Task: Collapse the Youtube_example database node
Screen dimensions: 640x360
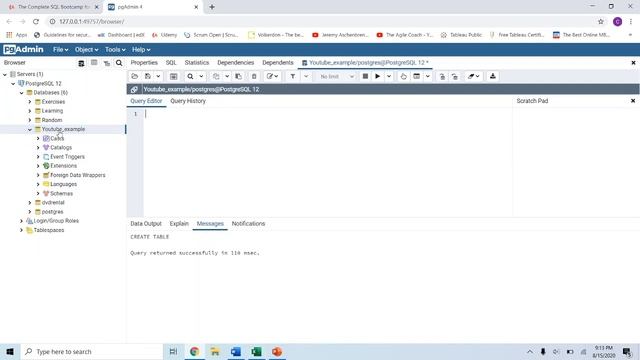Action: 30,129
